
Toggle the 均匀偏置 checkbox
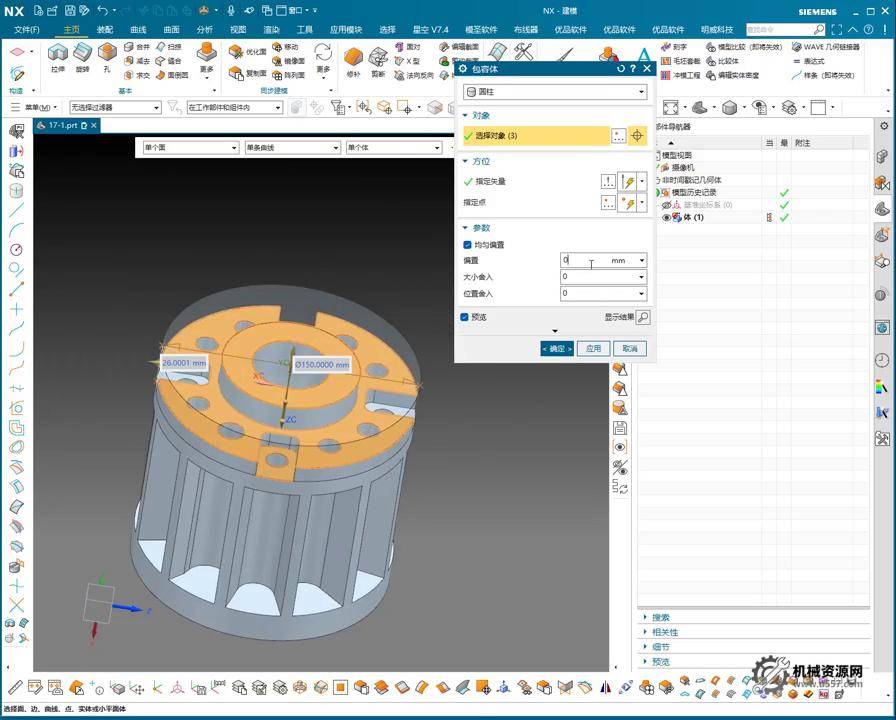pyautogui.click(x=467, y=244)
